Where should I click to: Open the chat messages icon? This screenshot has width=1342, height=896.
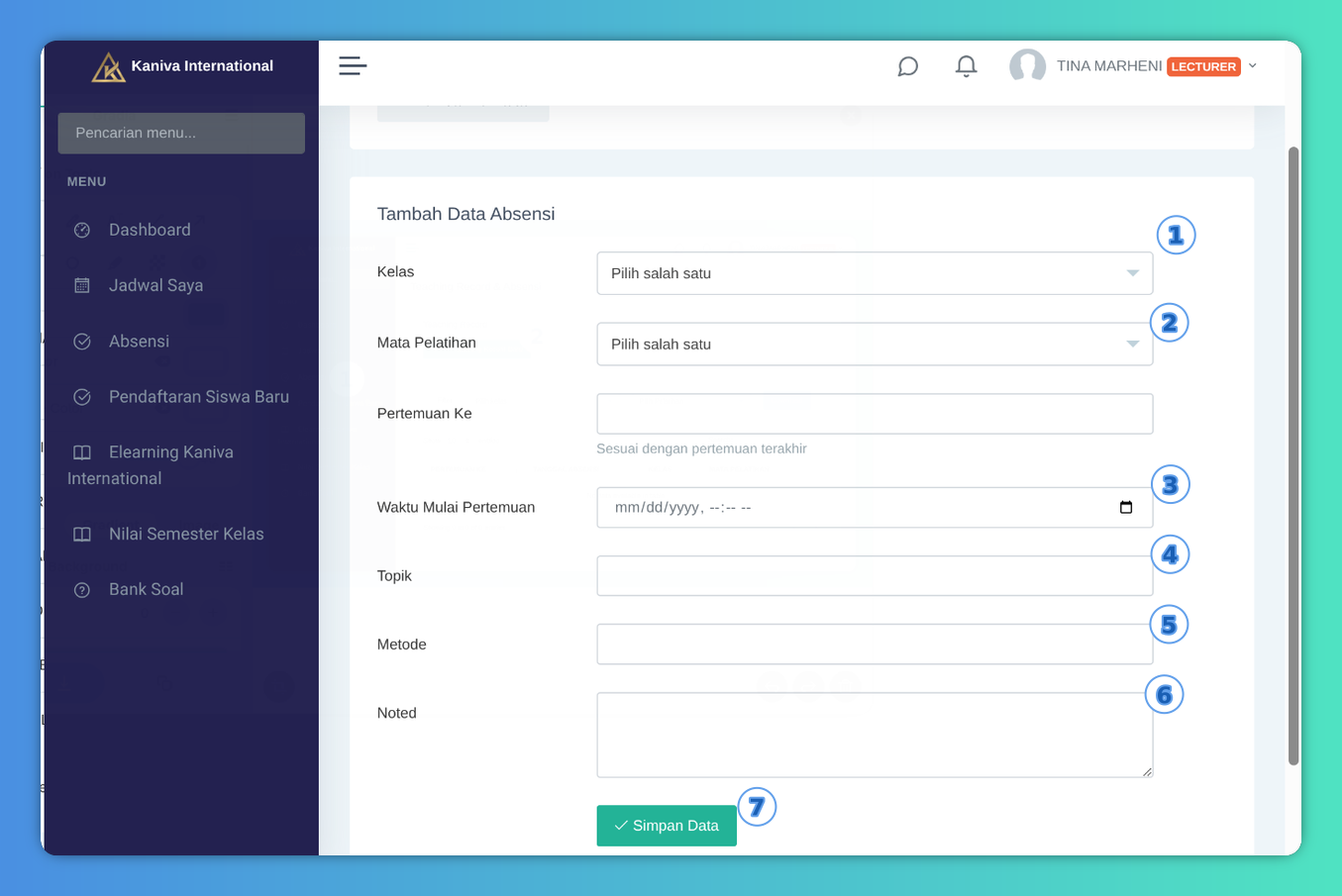click(x=907, y=66)
